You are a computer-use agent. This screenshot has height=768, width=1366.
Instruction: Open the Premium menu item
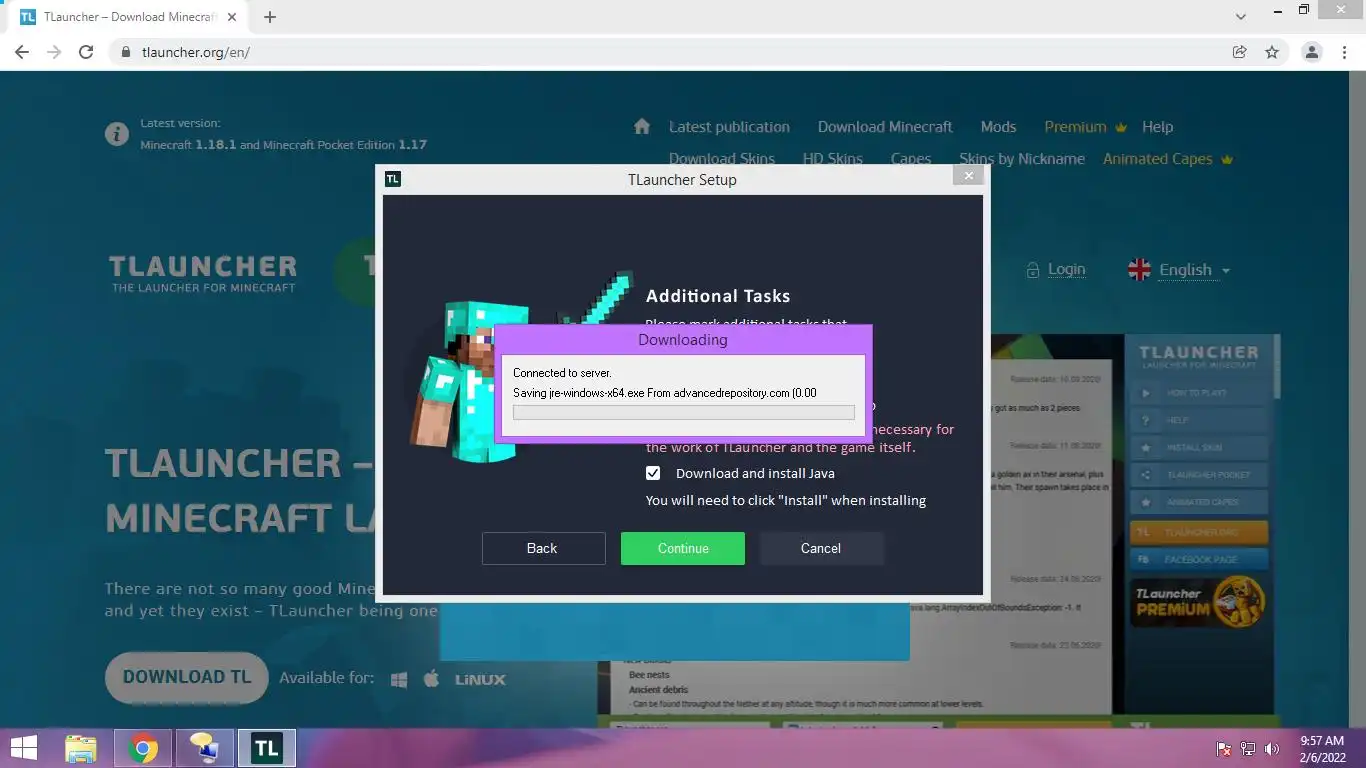[x=1085, y=127]
